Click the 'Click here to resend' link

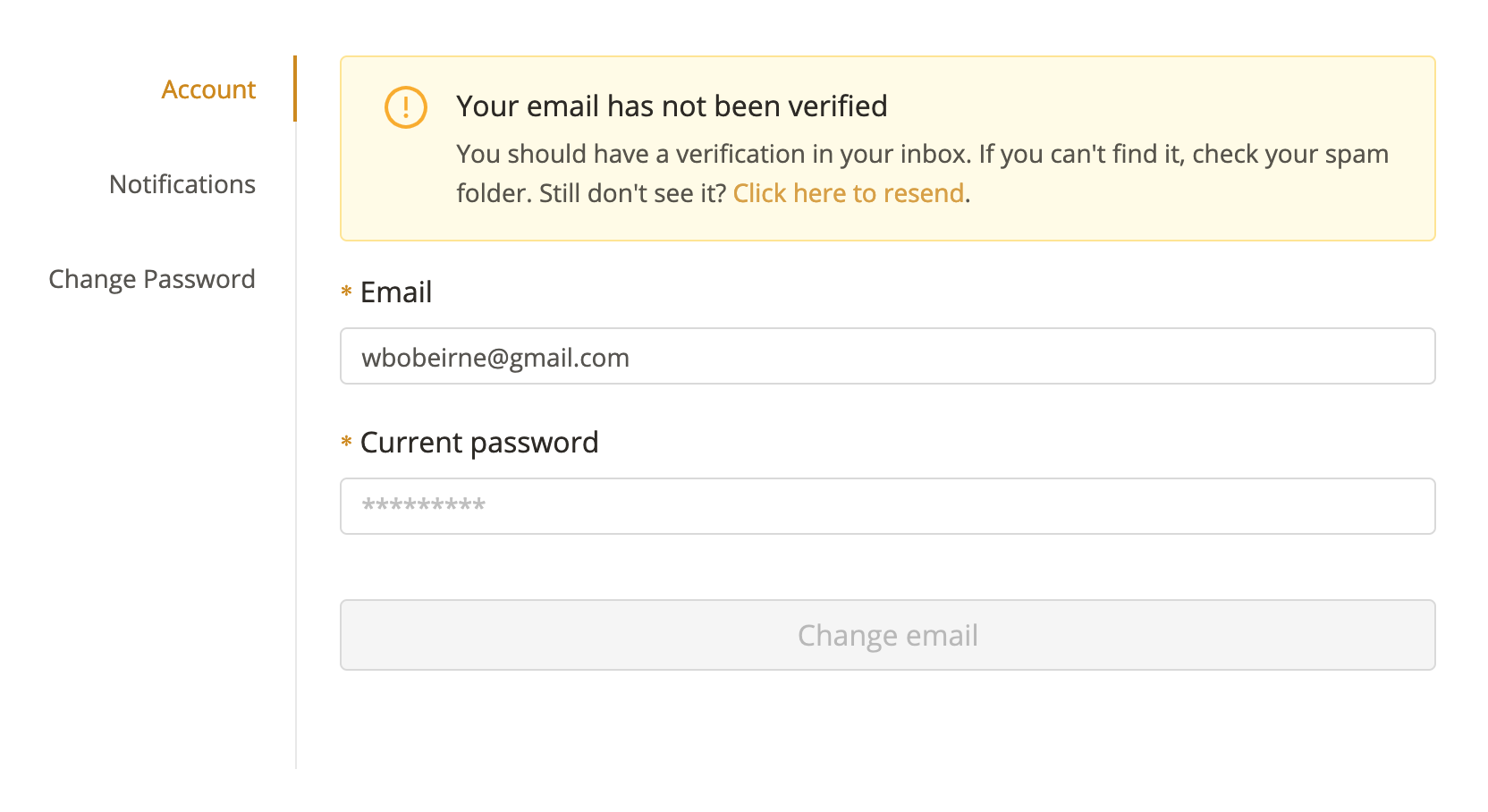pyautogui.click(x=848, y=193)
